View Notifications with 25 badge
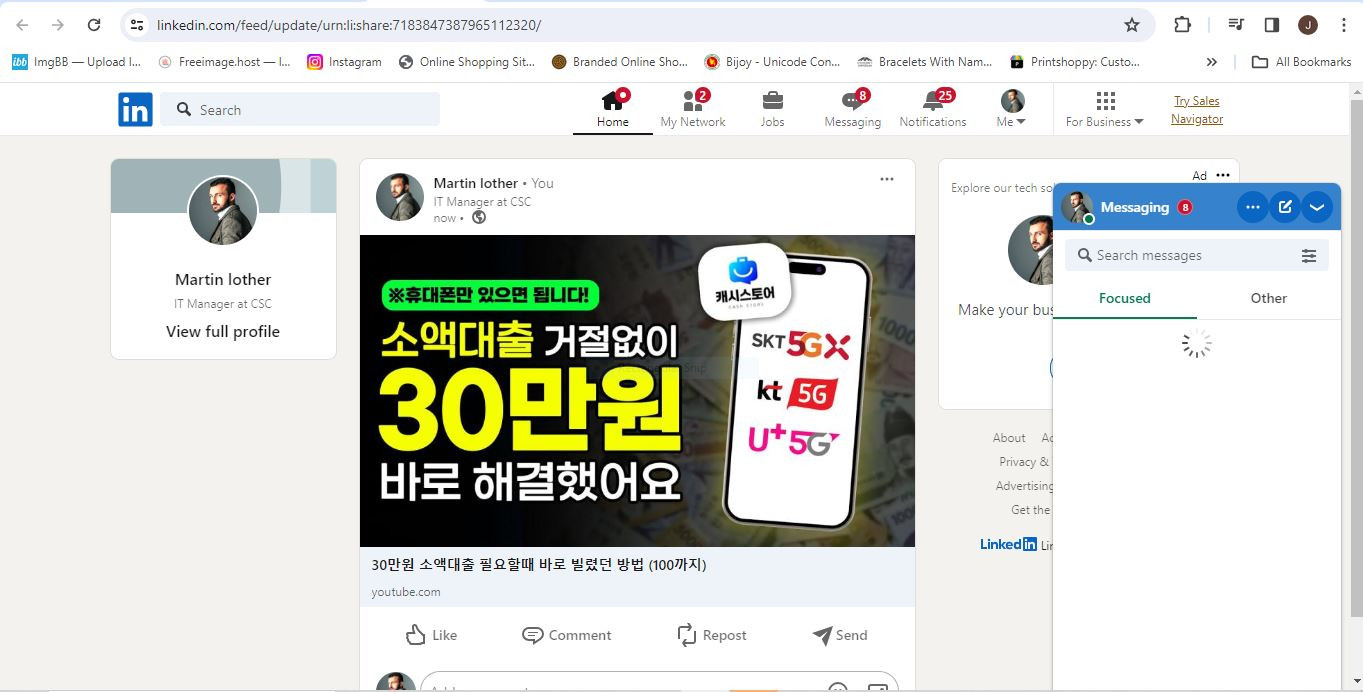The image size is (1363, 692). tap(933, 109)
